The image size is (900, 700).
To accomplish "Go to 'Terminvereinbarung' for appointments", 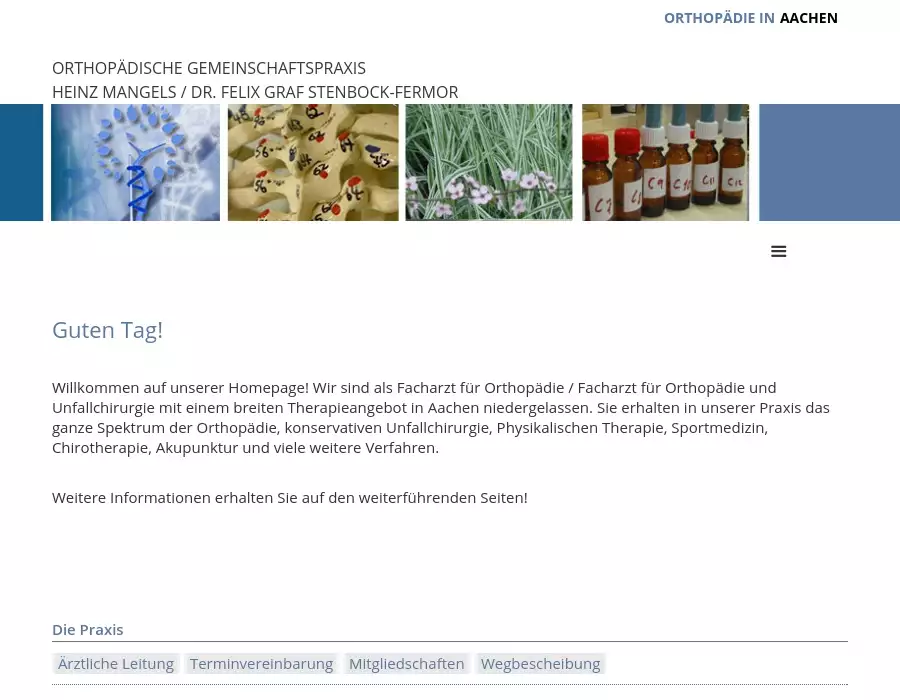I will [261, 663].
